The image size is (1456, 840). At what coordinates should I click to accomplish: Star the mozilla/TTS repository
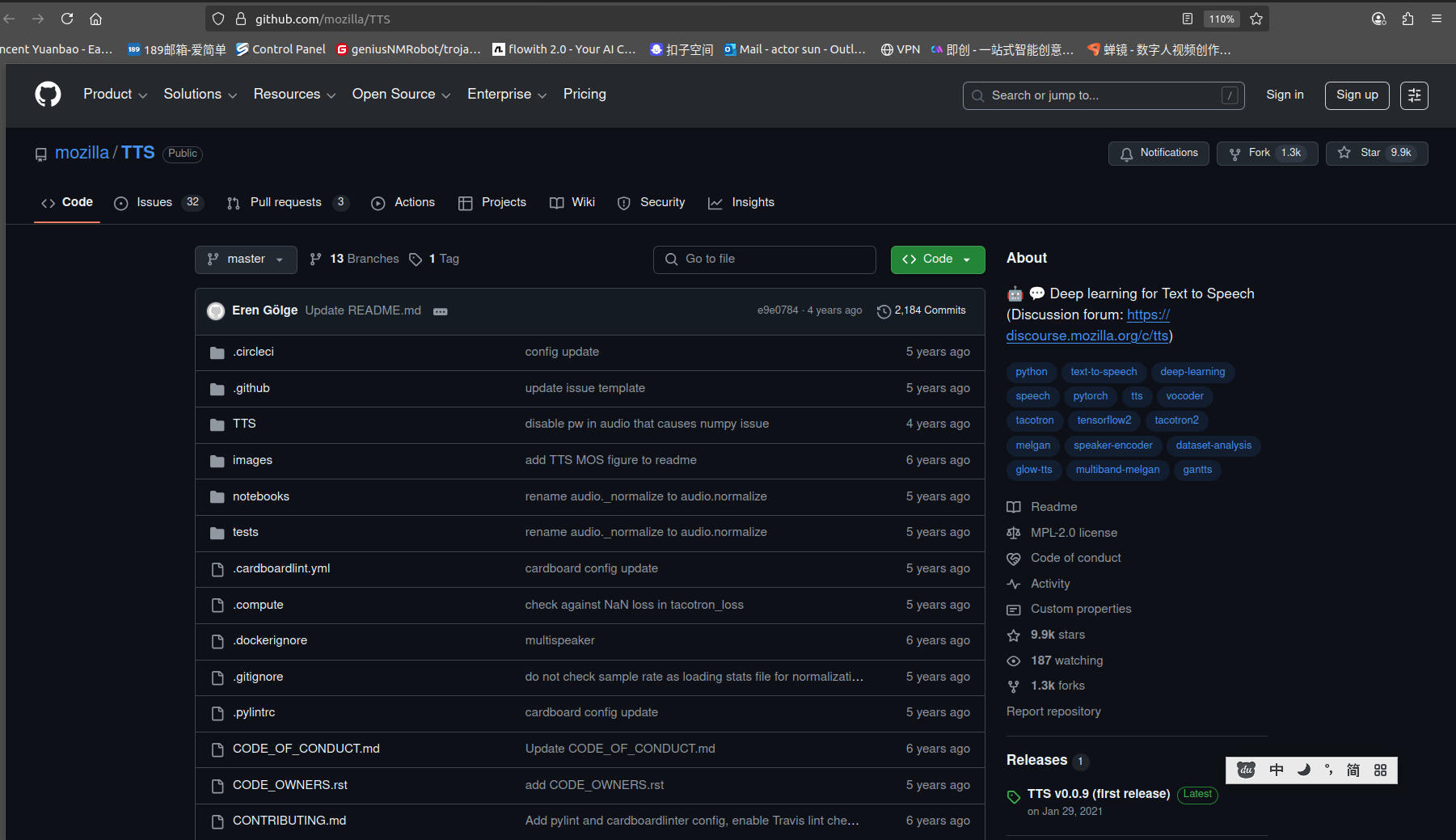1377,153
